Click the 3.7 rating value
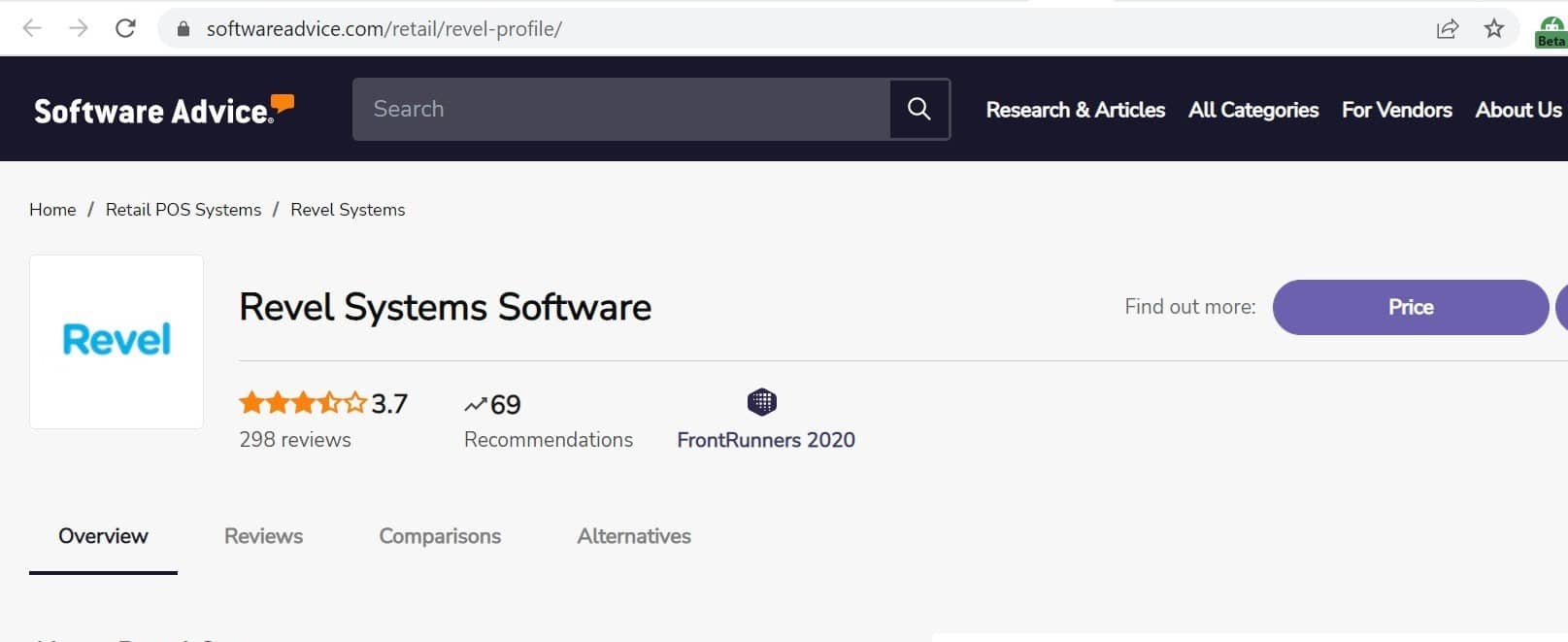Screen dimensions: 1568x642 [x=389, y=403]
